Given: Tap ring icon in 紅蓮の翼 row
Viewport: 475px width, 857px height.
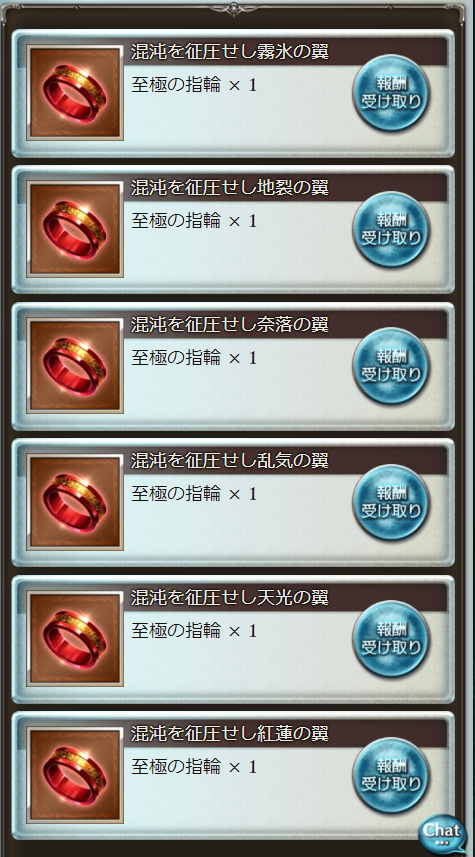Looking at the screenshot, I should coord(75,776).
